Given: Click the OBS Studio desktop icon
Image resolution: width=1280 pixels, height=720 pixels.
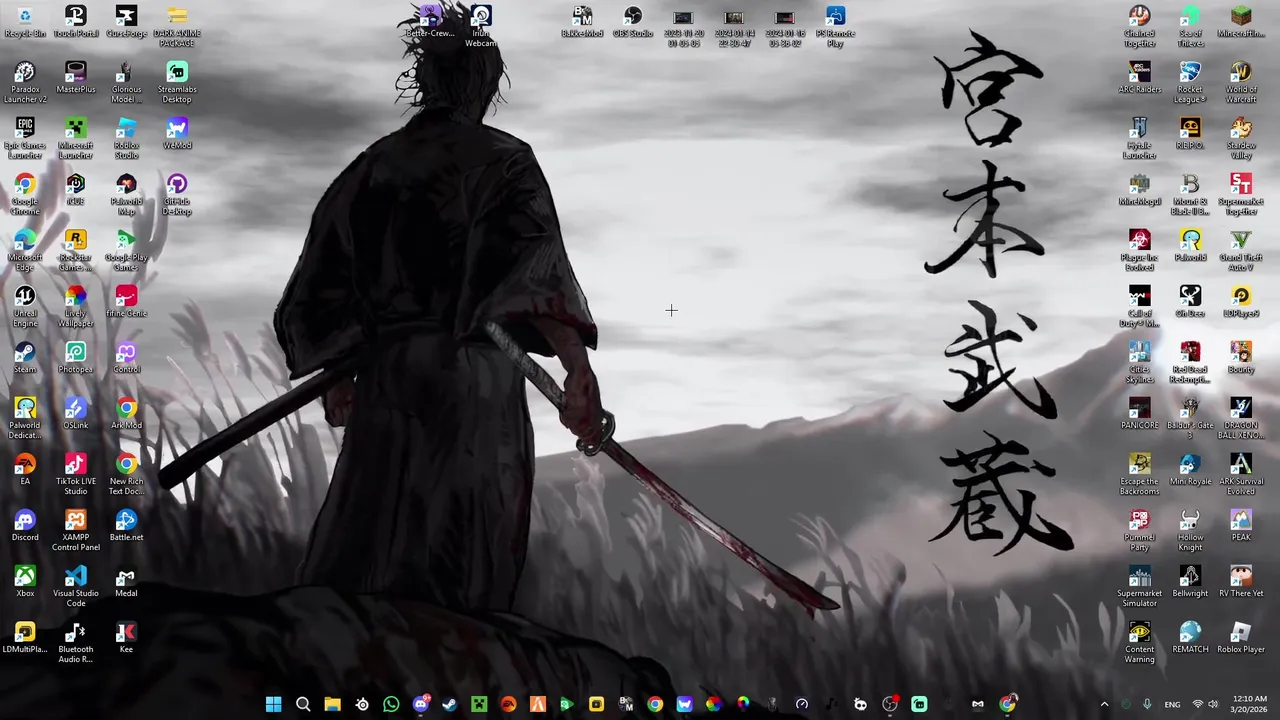Looking at the screenshot, I should (633, 22).
